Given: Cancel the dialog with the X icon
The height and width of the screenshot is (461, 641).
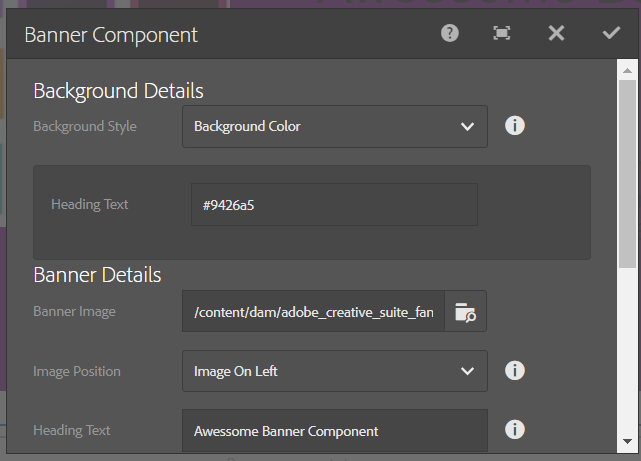Looking at the screenshot, I should (x=556, y=33).
